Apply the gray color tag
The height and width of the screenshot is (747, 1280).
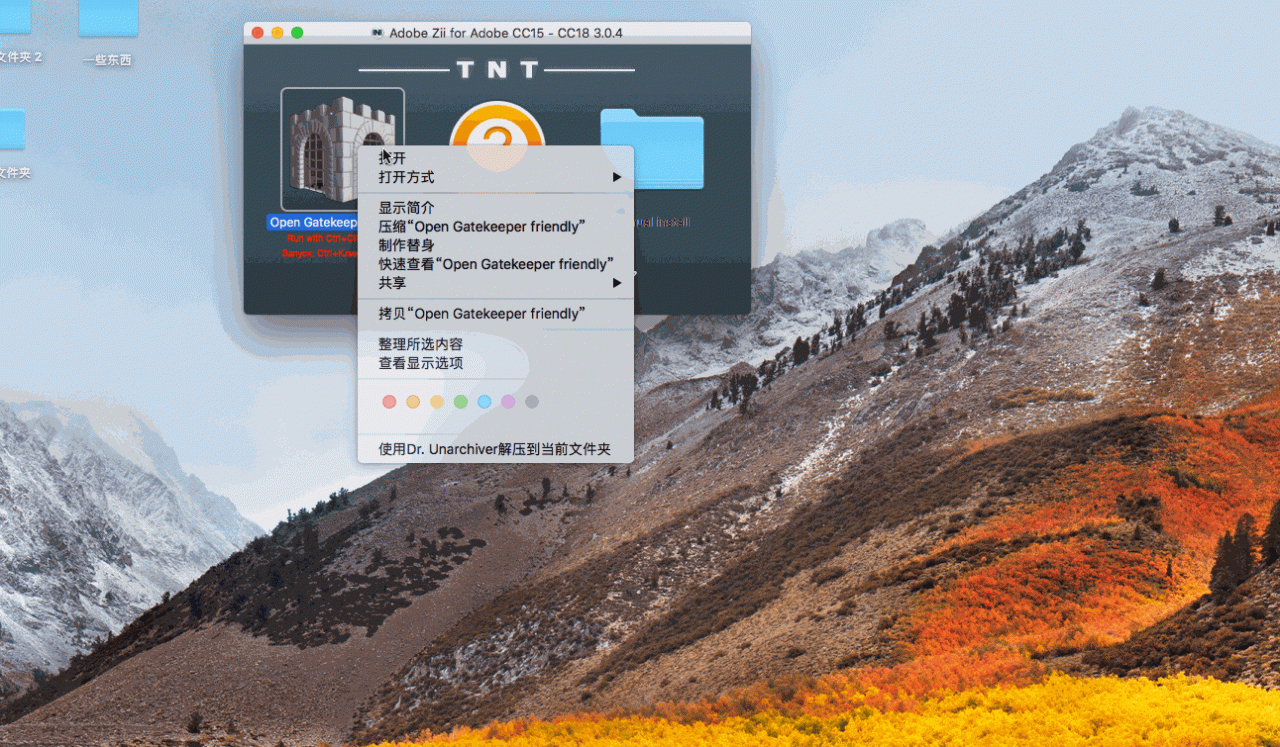click(532, 402)
